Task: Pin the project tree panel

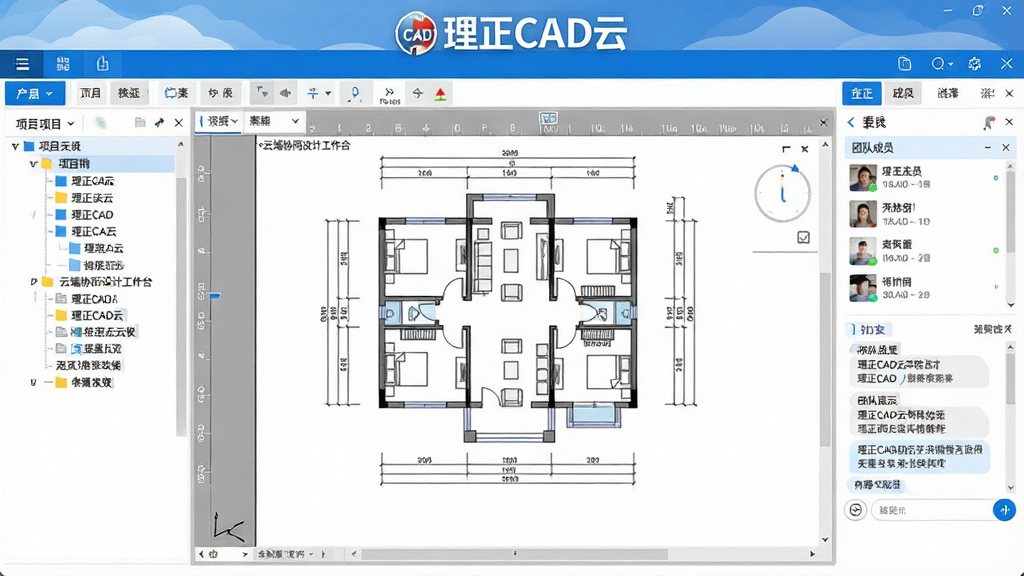Action: (x=159, y=122)
